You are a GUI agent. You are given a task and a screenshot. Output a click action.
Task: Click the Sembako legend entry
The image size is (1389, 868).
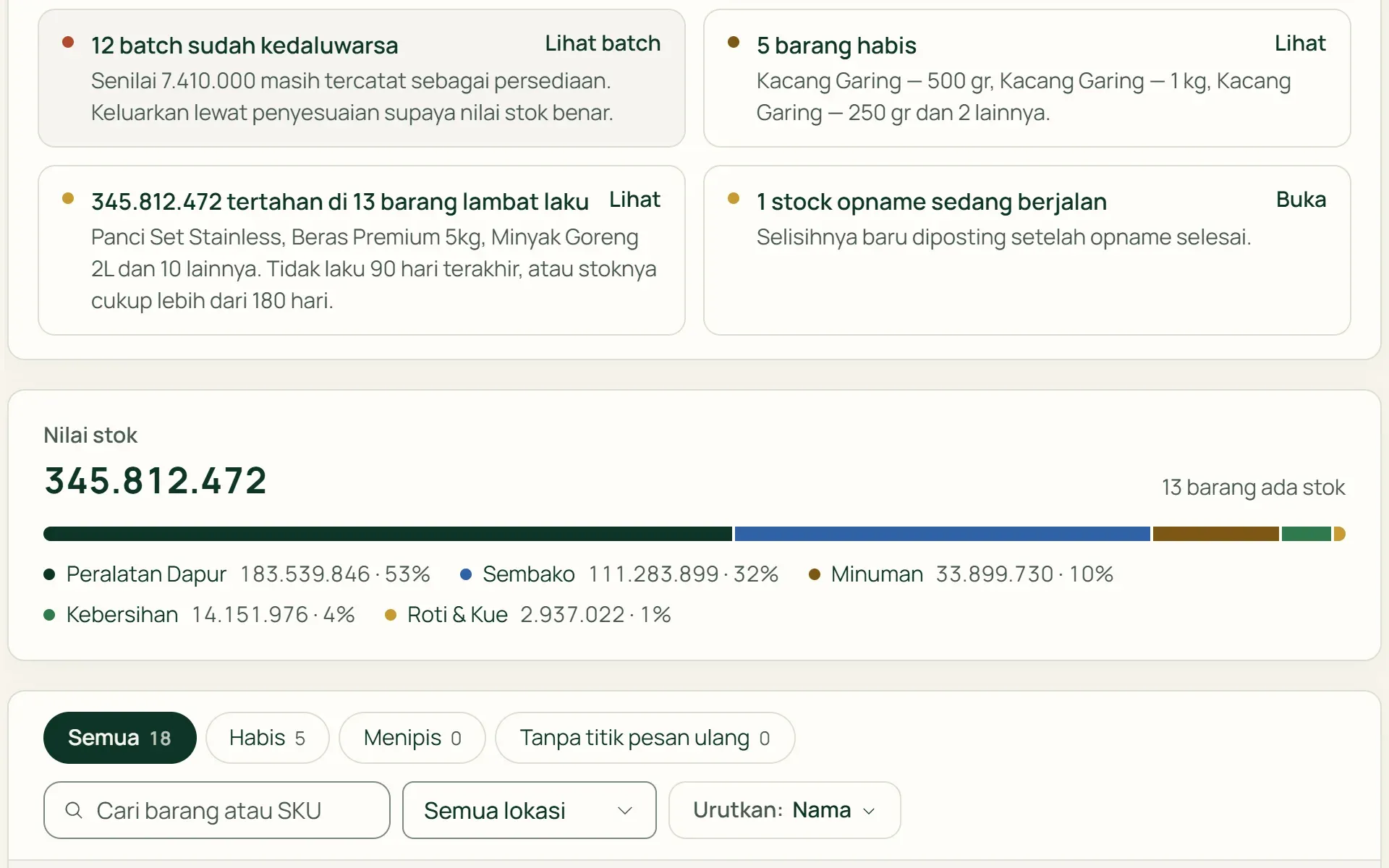(619, 574)
